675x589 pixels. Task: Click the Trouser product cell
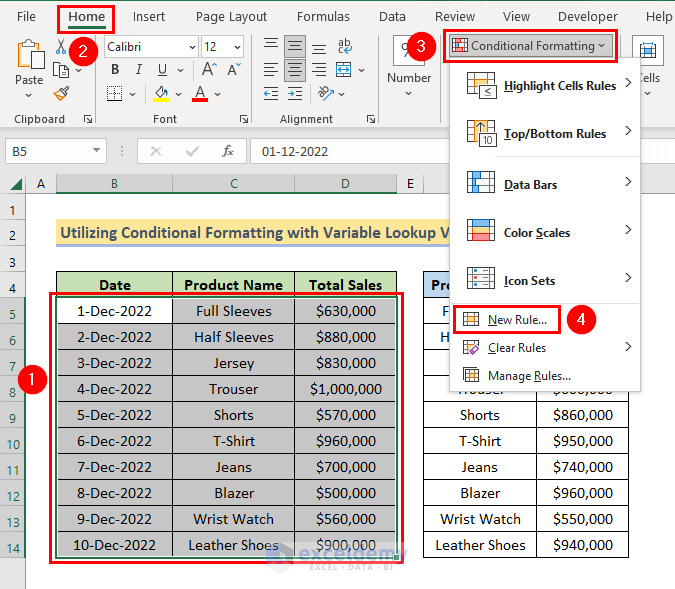click(234, 389)
